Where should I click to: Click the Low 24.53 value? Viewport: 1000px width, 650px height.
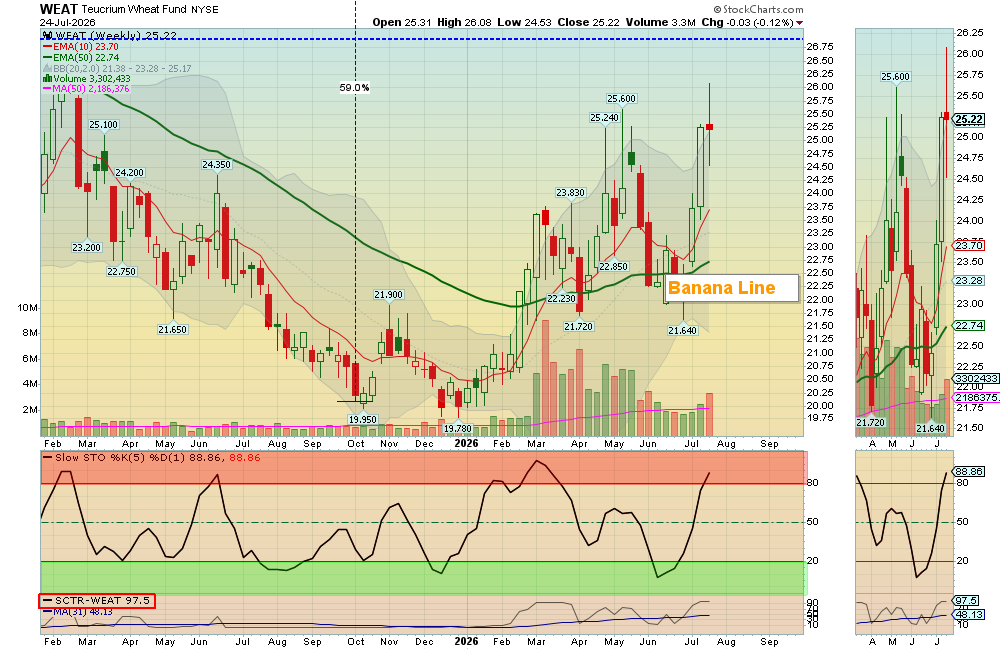524,22
